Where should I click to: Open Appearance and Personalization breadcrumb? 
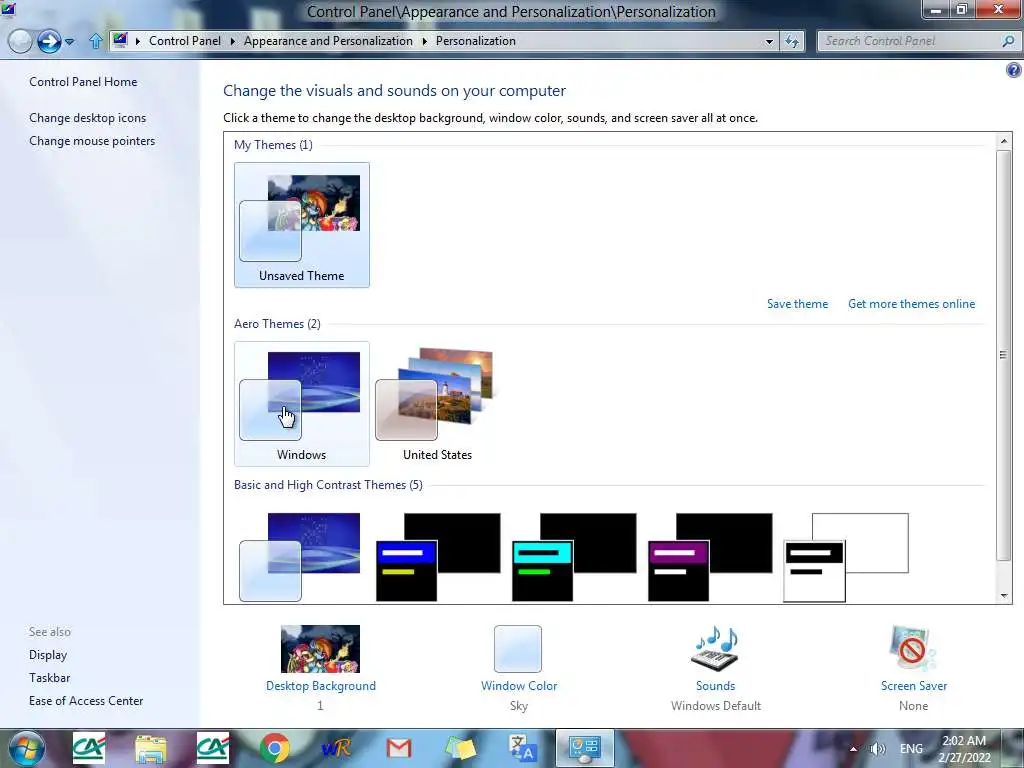point(328,40)
